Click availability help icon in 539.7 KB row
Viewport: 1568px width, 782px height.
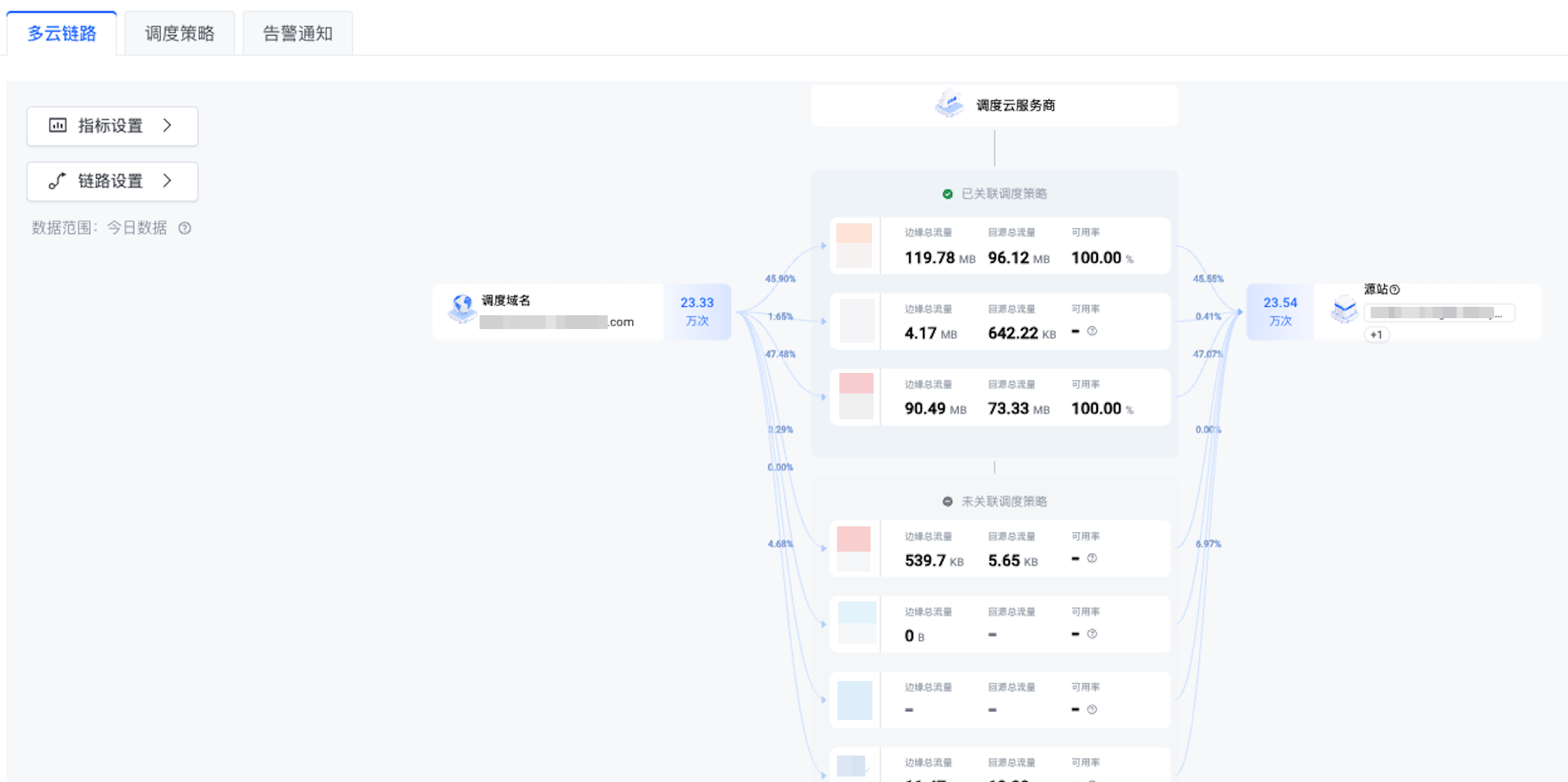(x=1092, y=558)
